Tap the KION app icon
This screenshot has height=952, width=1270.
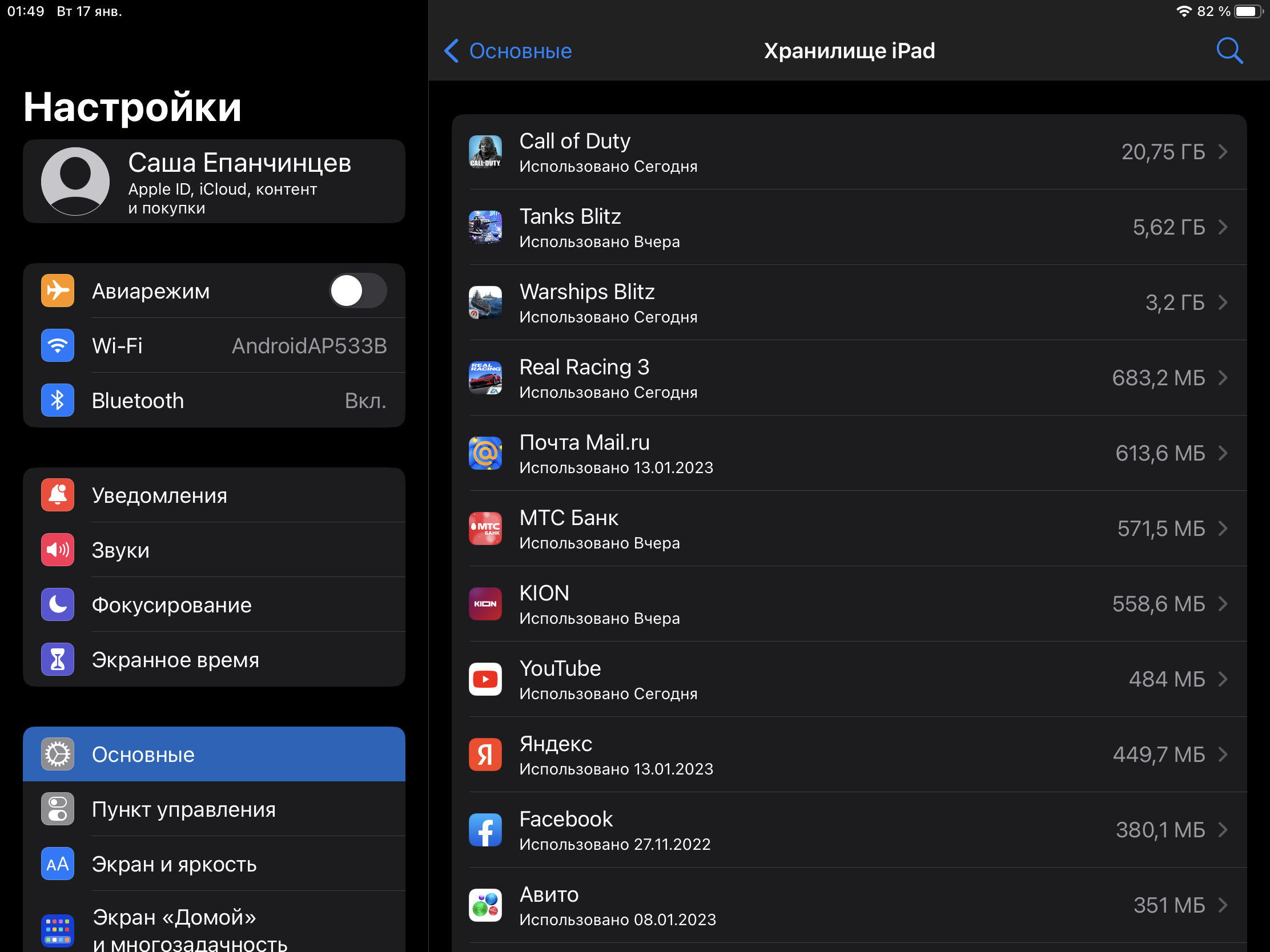(x=485, y=604)
